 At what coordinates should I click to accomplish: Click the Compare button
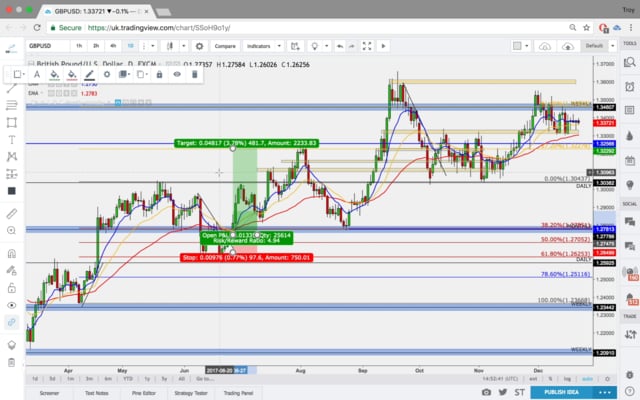pyautogui.click(x=224, y=45)
